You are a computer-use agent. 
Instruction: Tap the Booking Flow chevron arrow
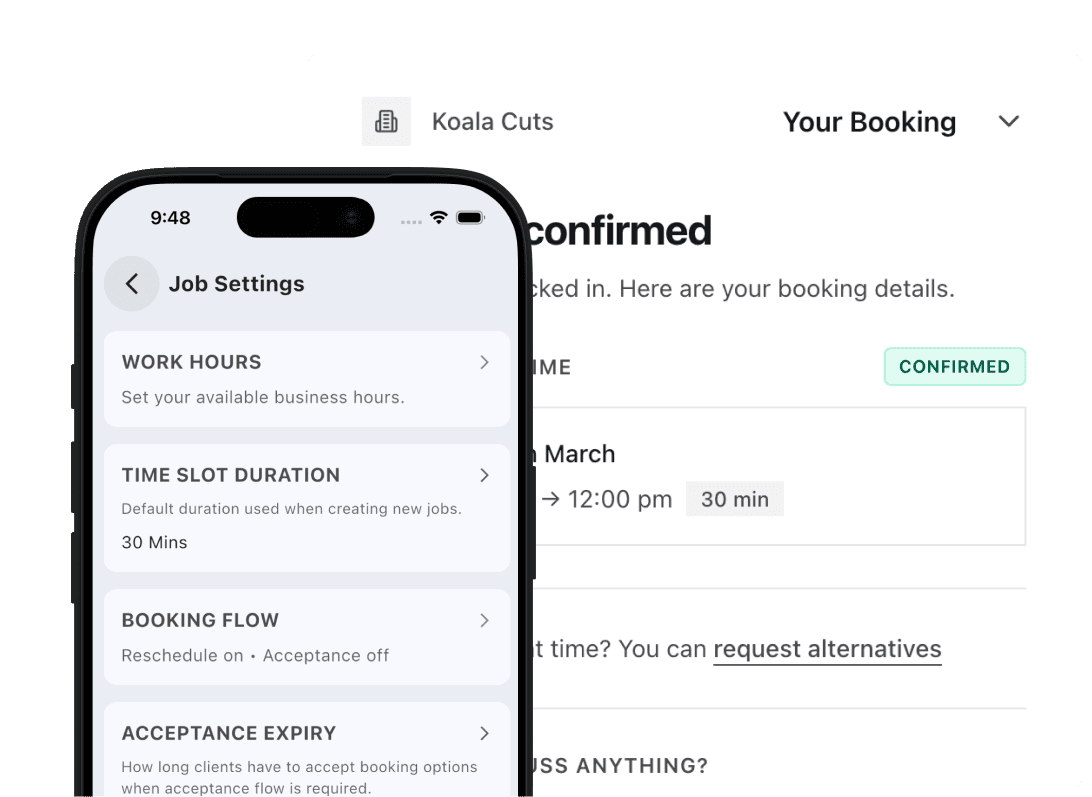pyautogui.click(x=484, y=620)
